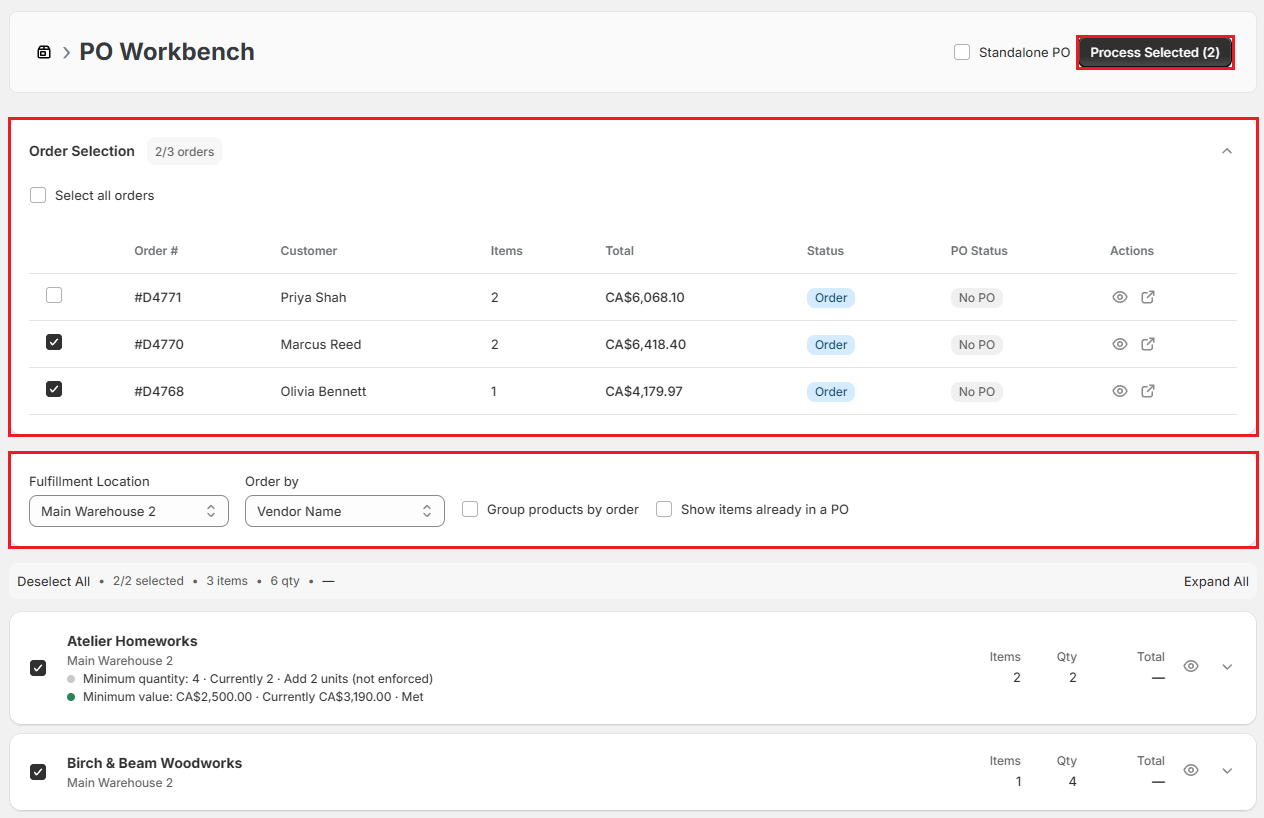
Task: Uncheck Birch & Beam Woodworks checkbox
Action: pyautogui.click(x=38, y=772)
